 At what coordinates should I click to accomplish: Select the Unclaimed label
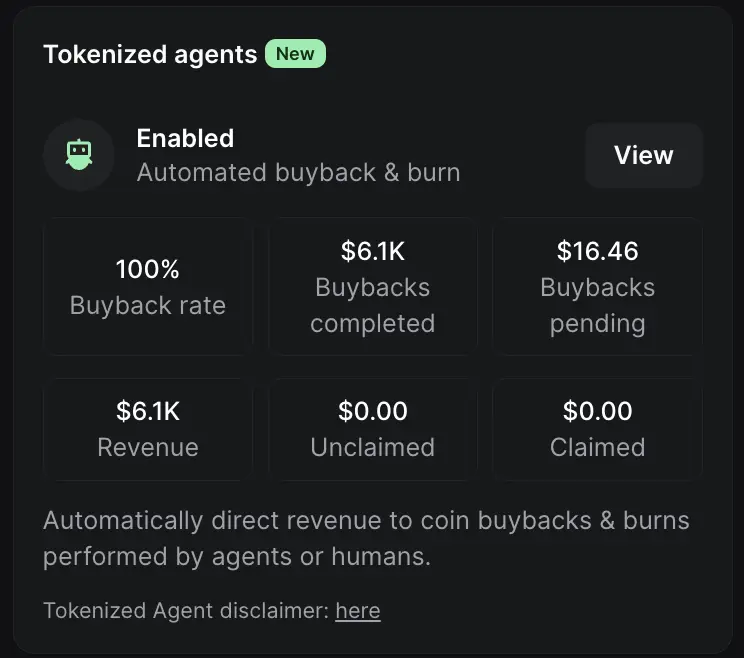click(372, 447)
